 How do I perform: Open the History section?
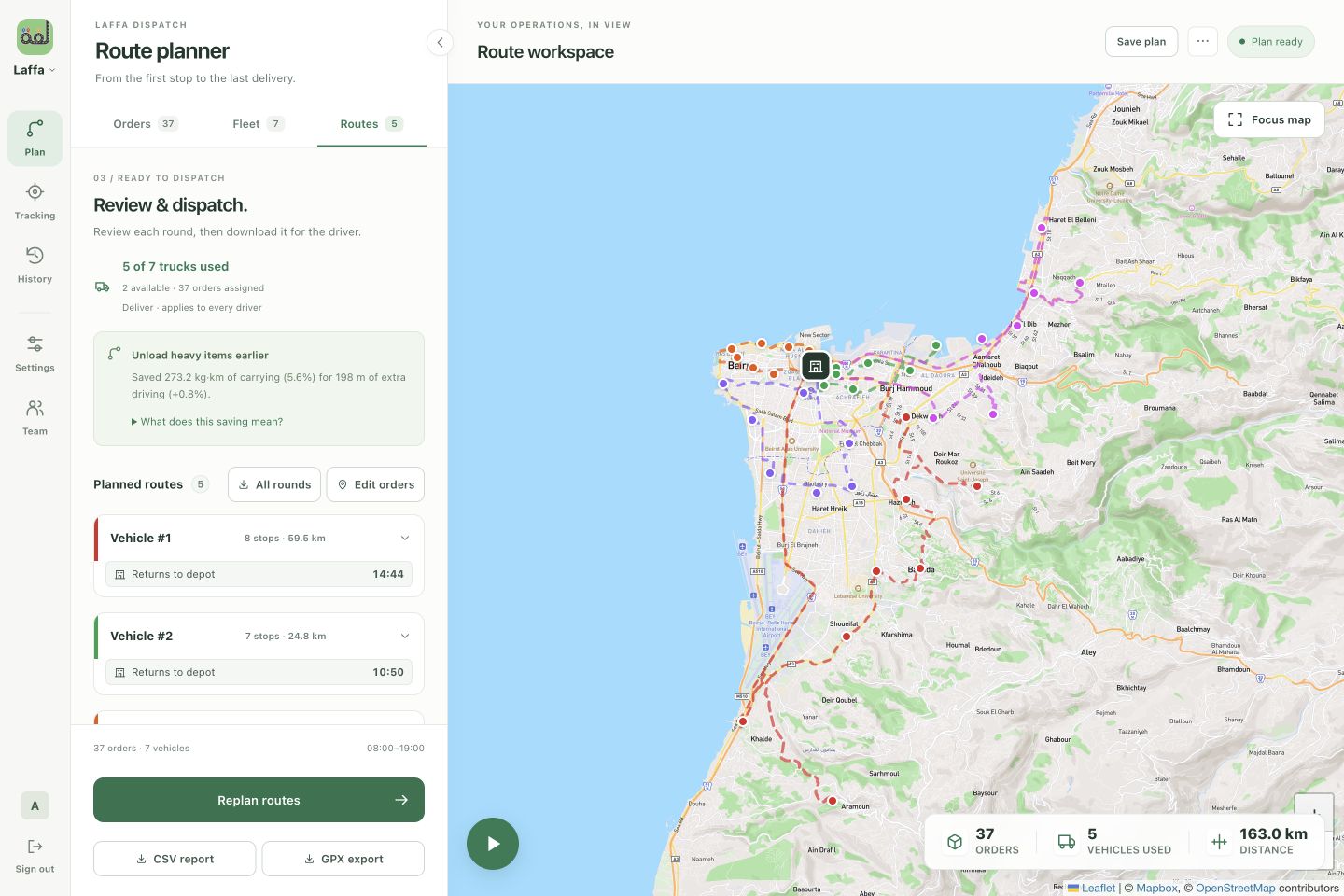(x=35, y=266)
